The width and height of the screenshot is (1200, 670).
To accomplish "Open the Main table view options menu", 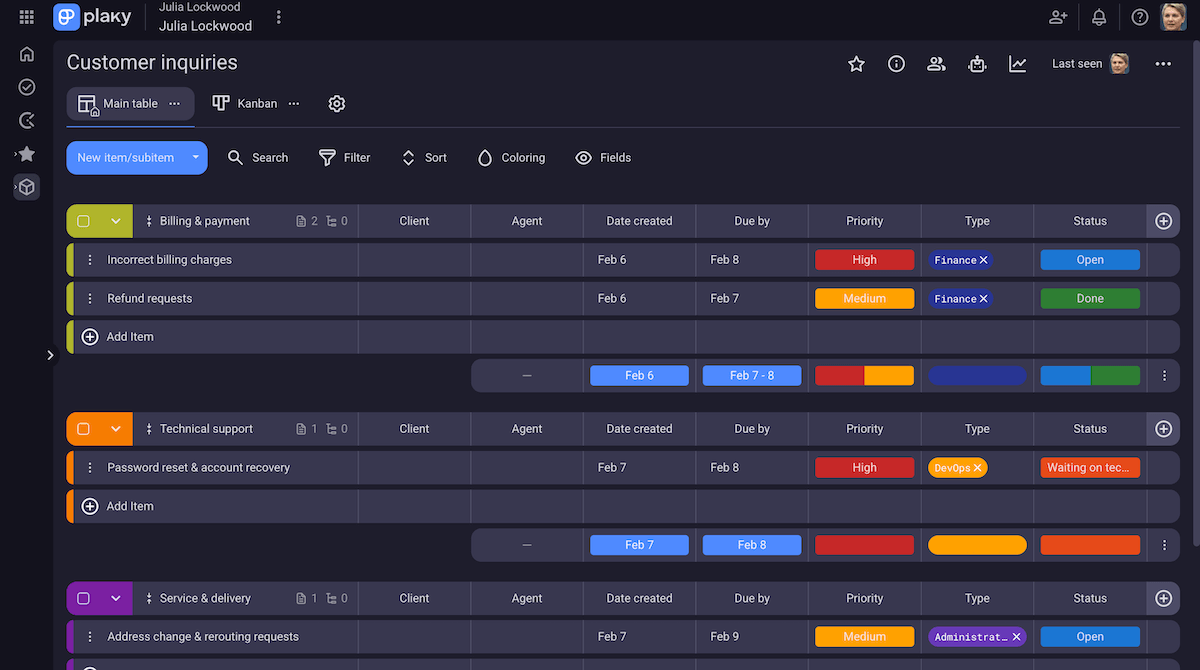I will point(174,103).
